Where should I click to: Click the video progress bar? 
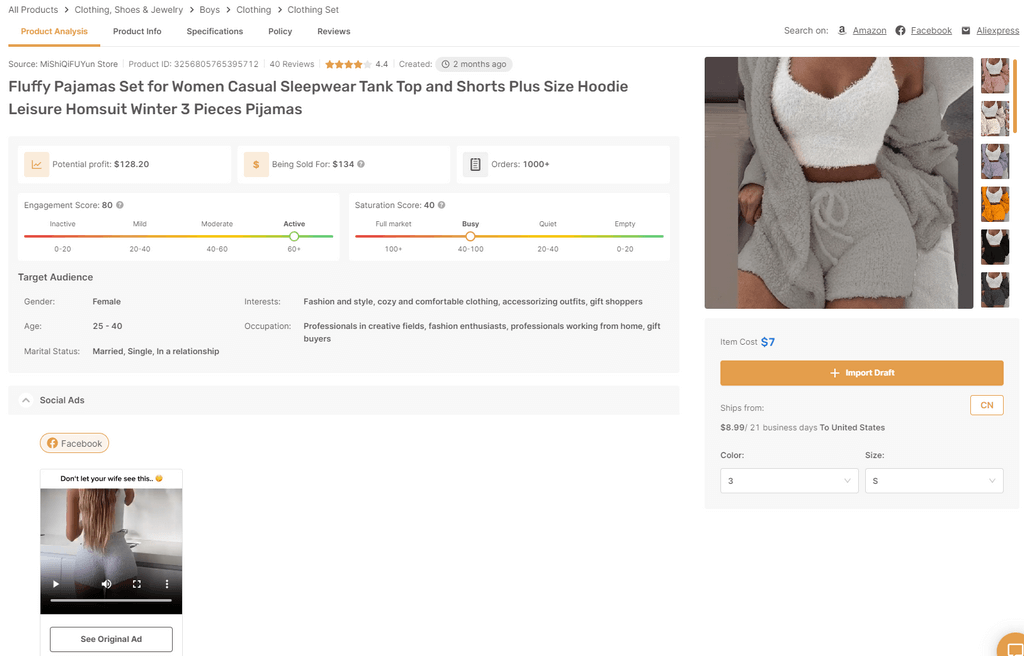pos(111,600)
